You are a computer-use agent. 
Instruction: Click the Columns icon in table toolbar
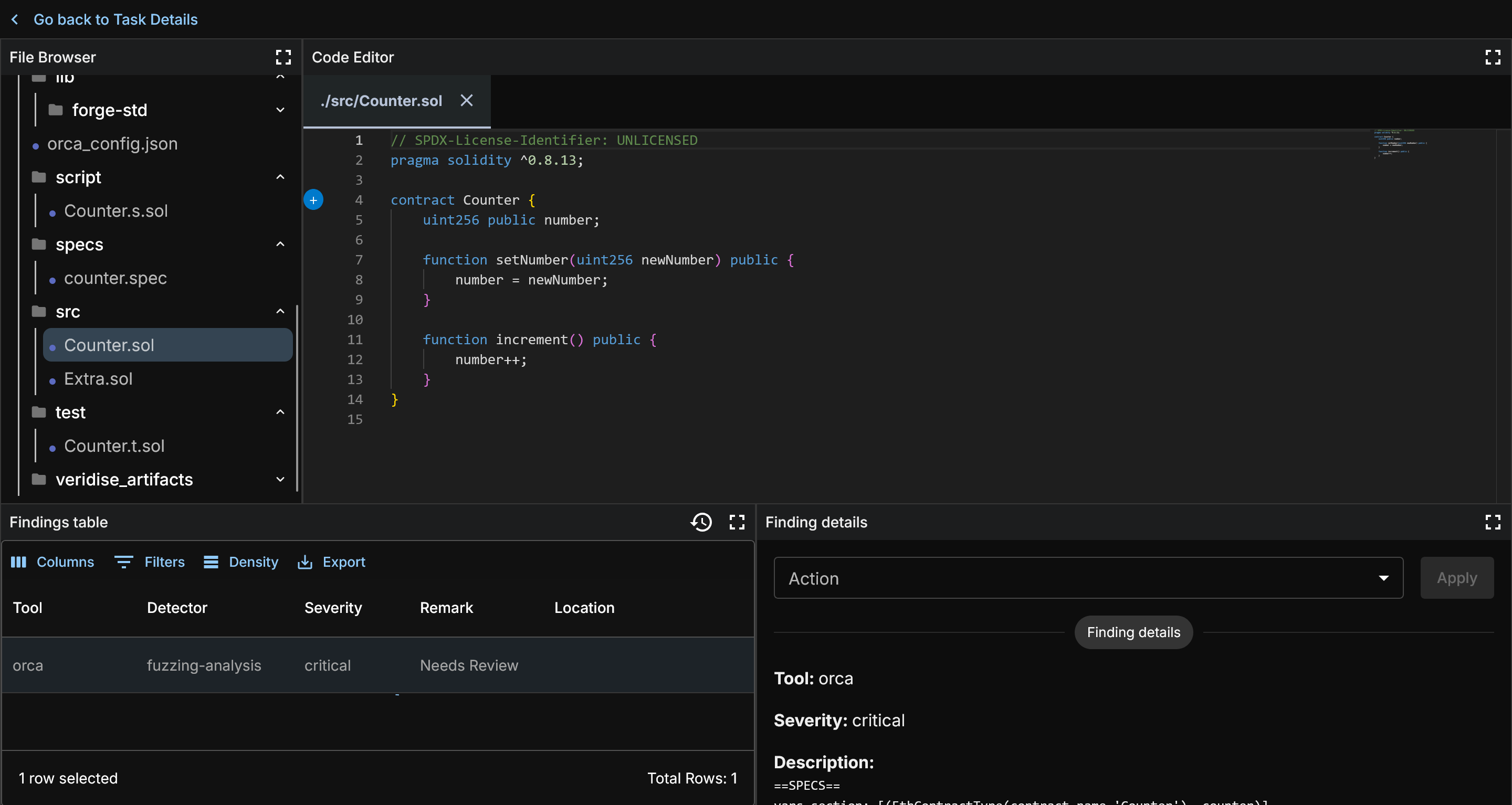point(19,562)
